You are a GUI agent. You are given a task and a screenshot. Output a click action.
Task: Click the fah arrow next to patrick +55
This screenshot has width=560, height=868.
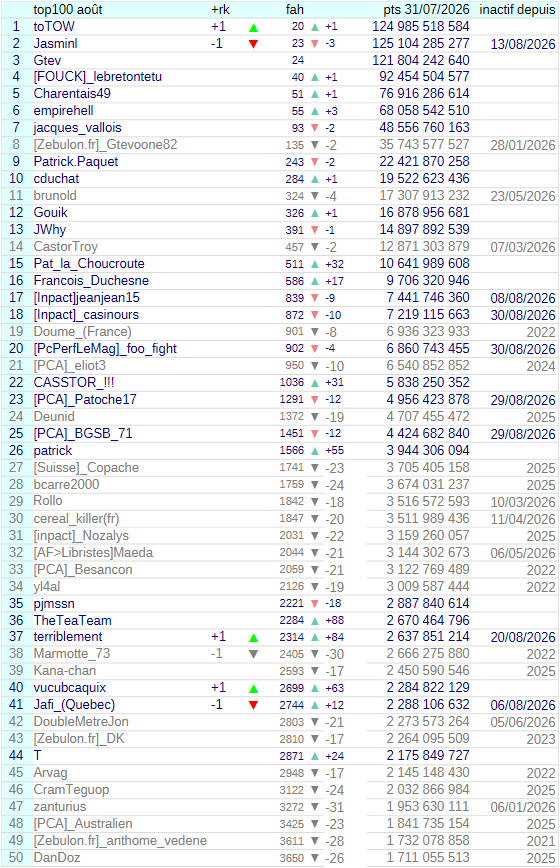point(315,451)
